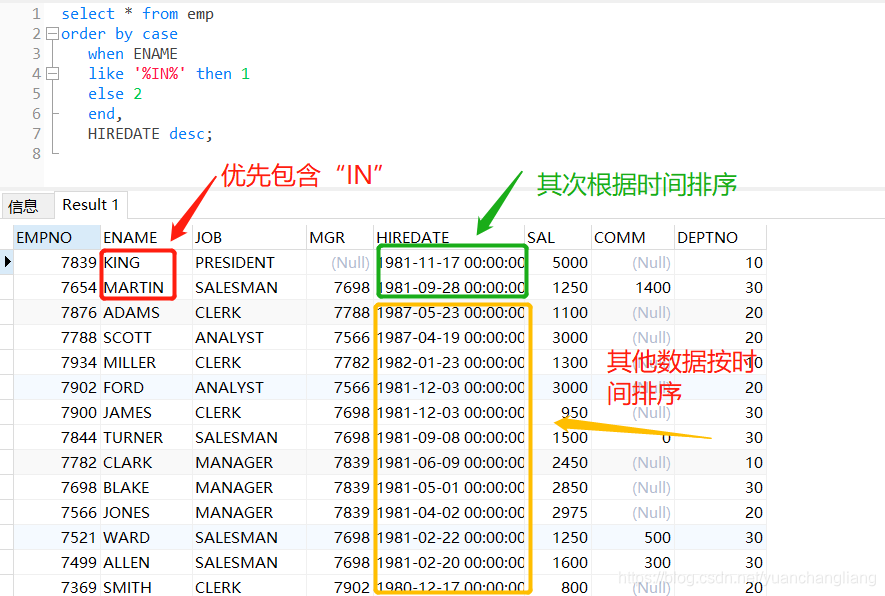Select MGR (Null) cell in KING row
The image size is (885, 596).
pos(339,262)
